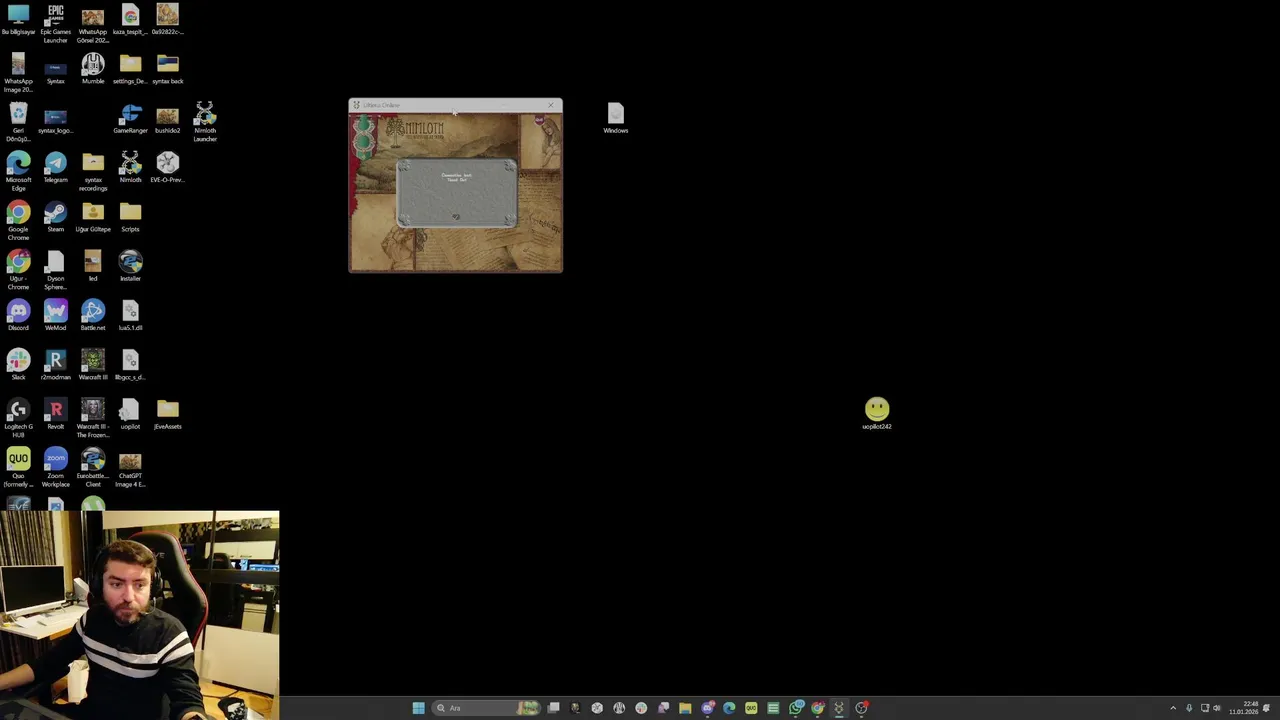Select the Nimloth Launcher desktop icon
The width and height of the screenshot is (1280, 720).
(x=205, y=122)
